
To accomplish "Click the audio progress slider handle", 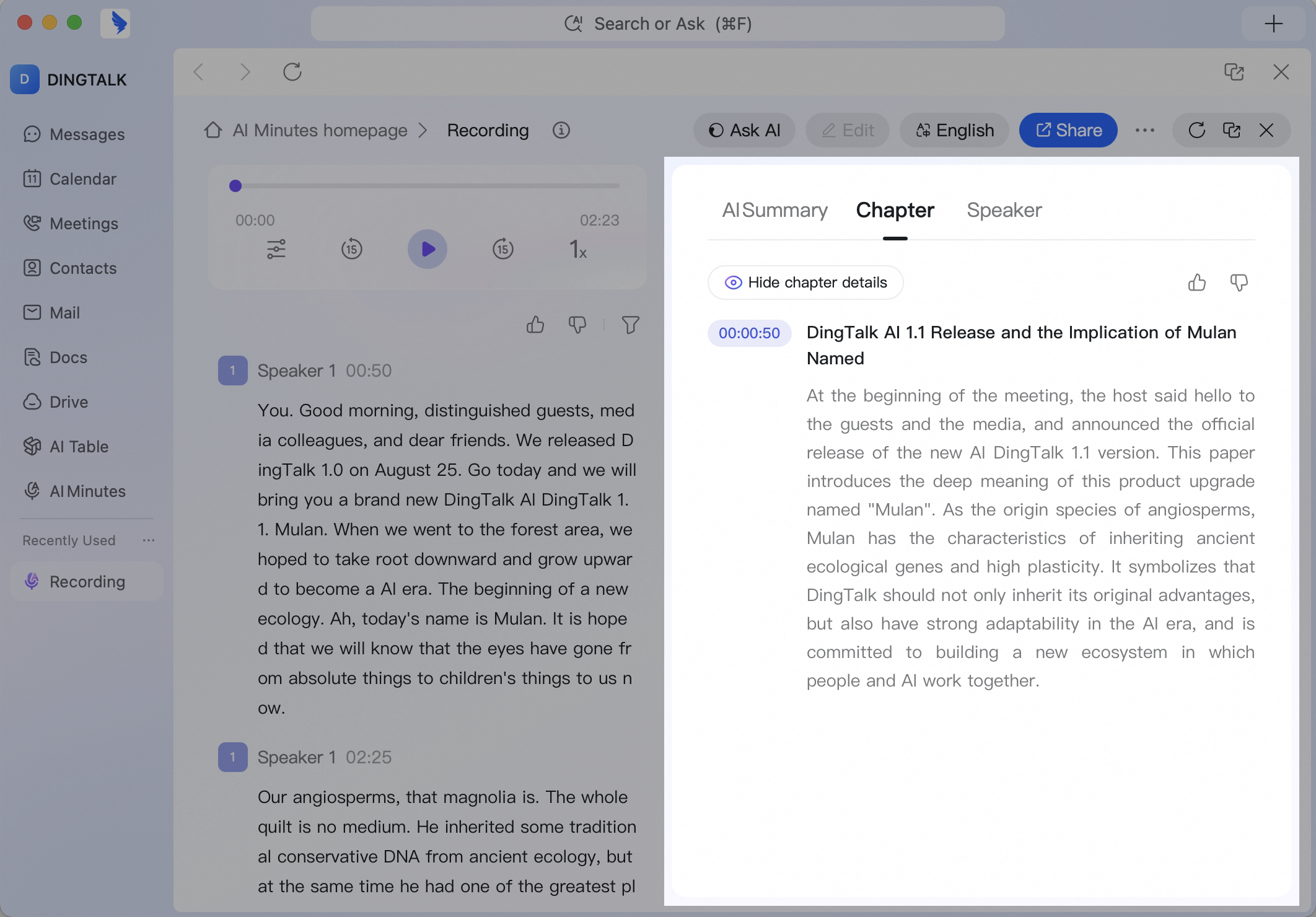I will pos(235,186).
